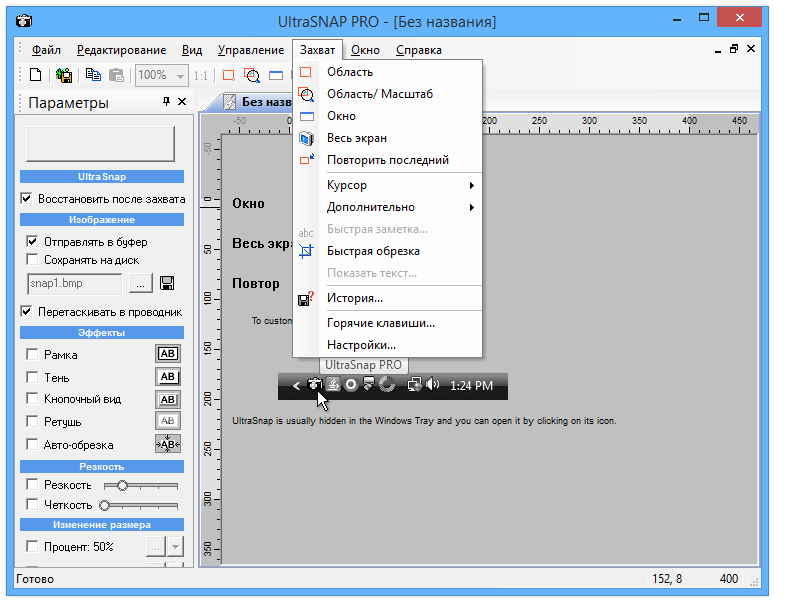788x612 pixels.
Task: Click the AB preview icon beside Рамка
Action: click(x=168, y=354)
